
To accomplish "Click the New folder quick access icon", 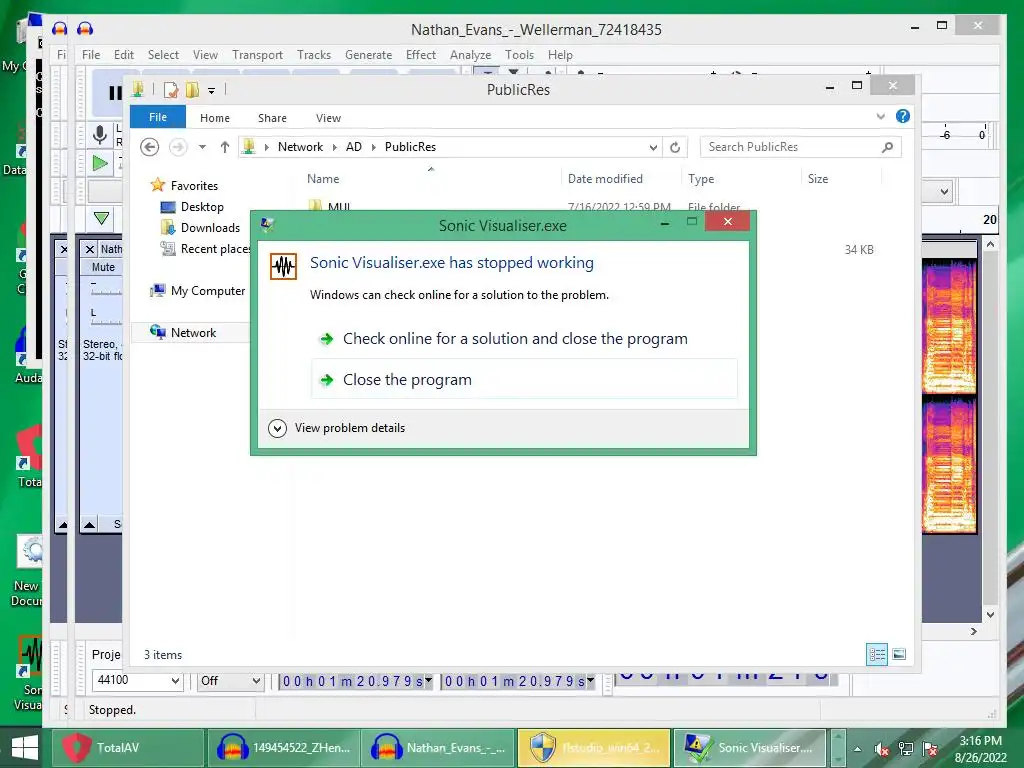I will click(192, 90).
